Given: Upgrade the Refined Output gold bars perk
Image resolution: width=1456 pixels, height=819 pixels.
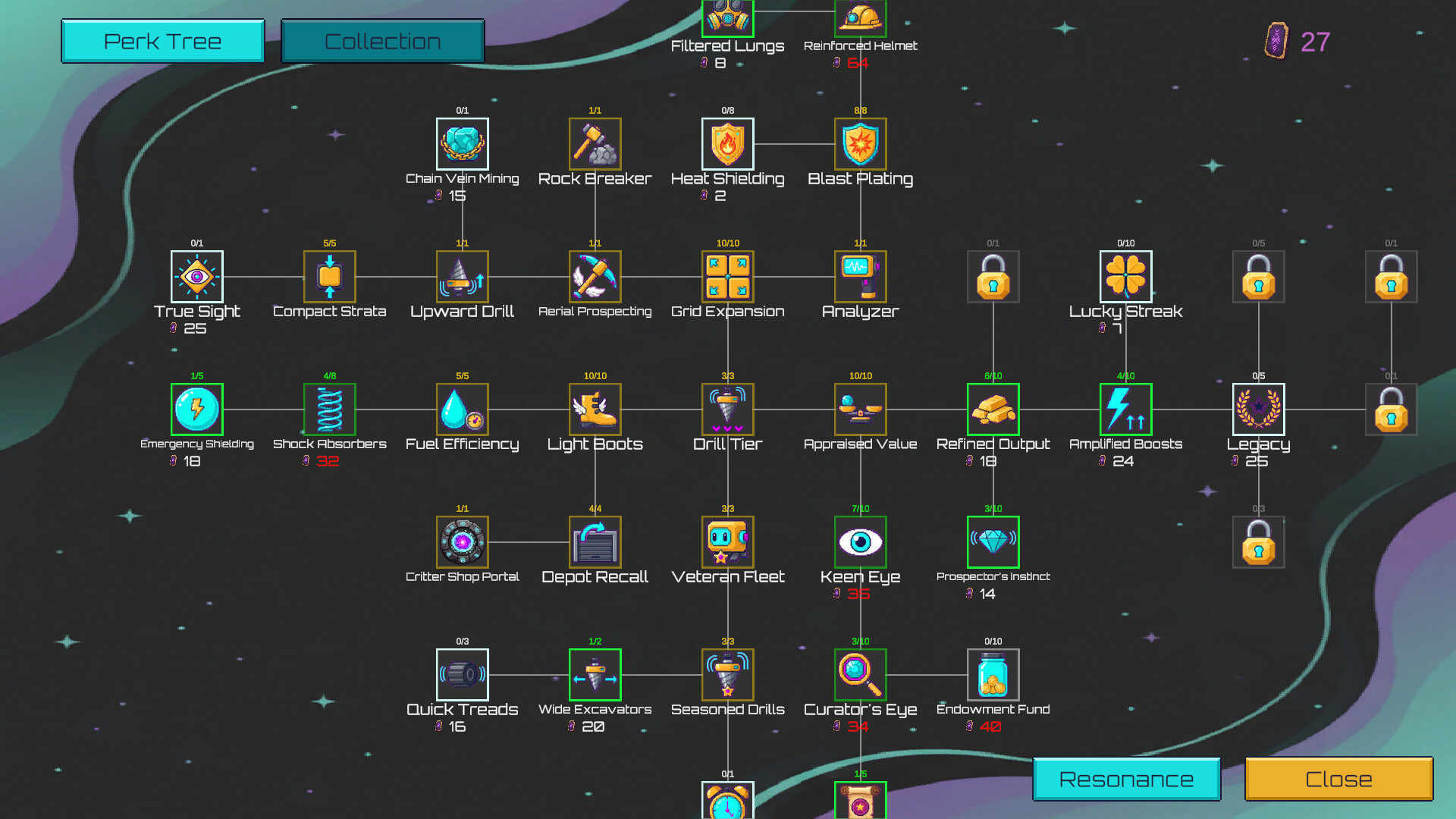Looking at the screenshot, I should [993, 409].
